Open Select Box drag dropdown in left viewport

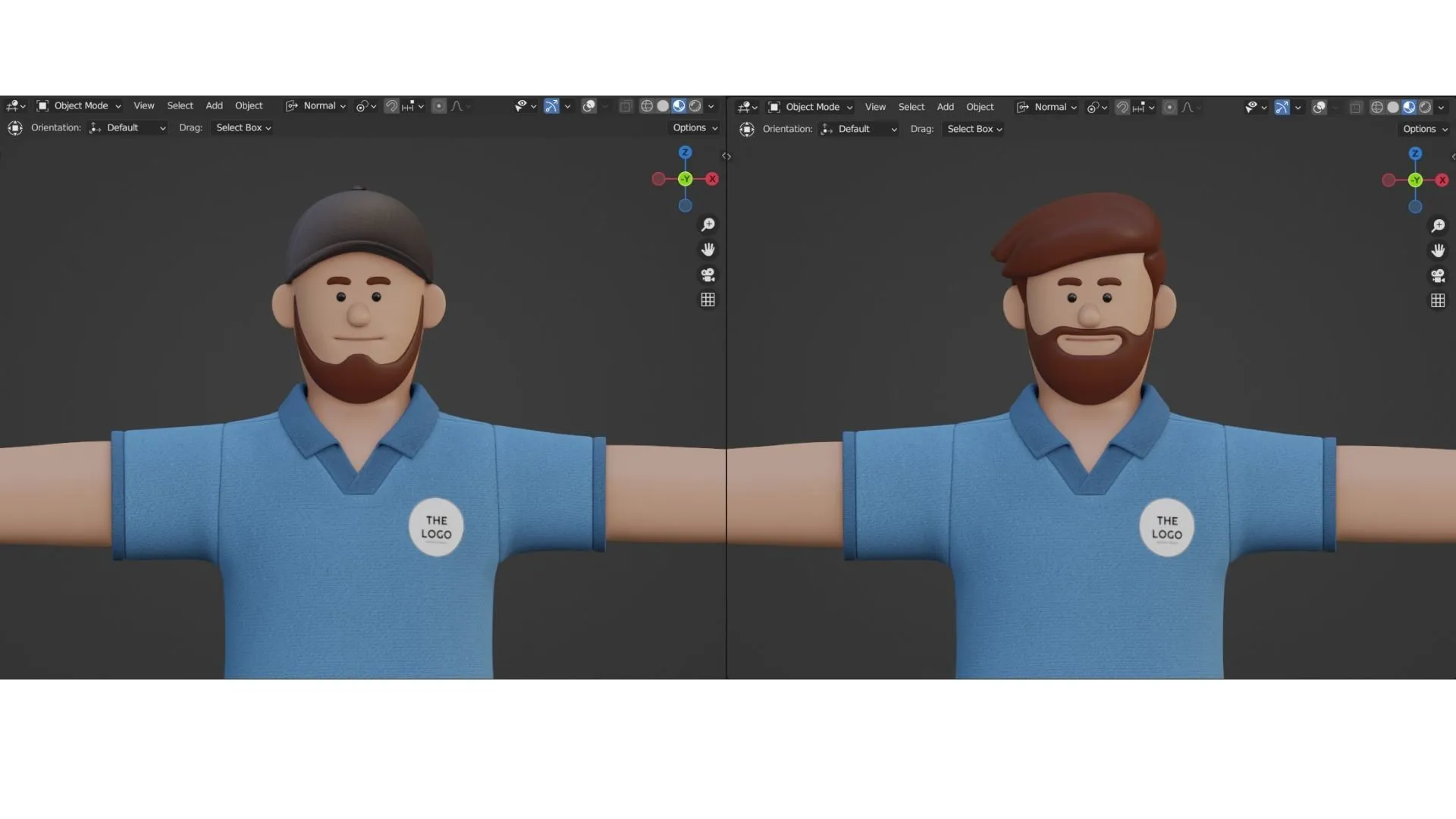click(243, 127)
